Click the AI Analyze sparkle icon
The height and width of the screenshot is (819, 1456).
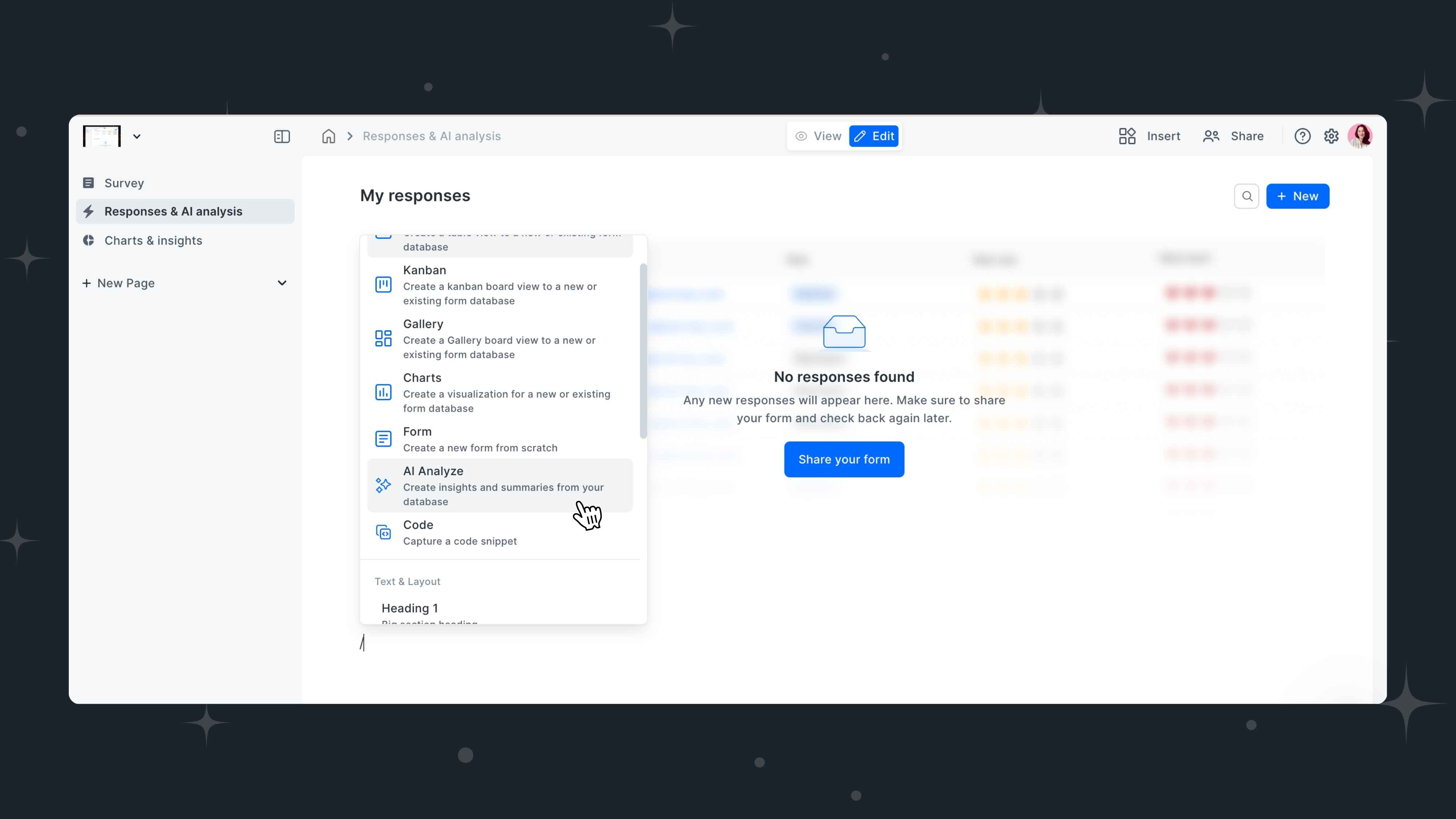click(383, 485)
